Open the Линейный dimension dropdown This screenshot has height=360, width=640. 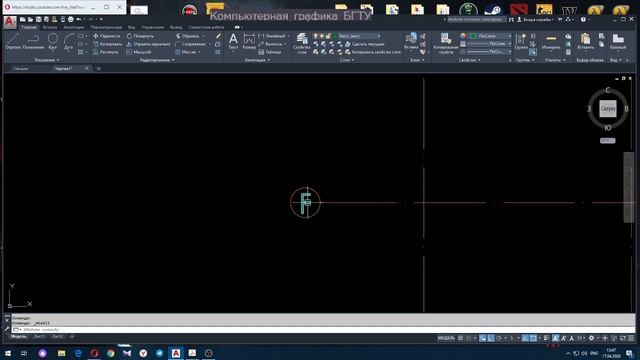[289, 36]
